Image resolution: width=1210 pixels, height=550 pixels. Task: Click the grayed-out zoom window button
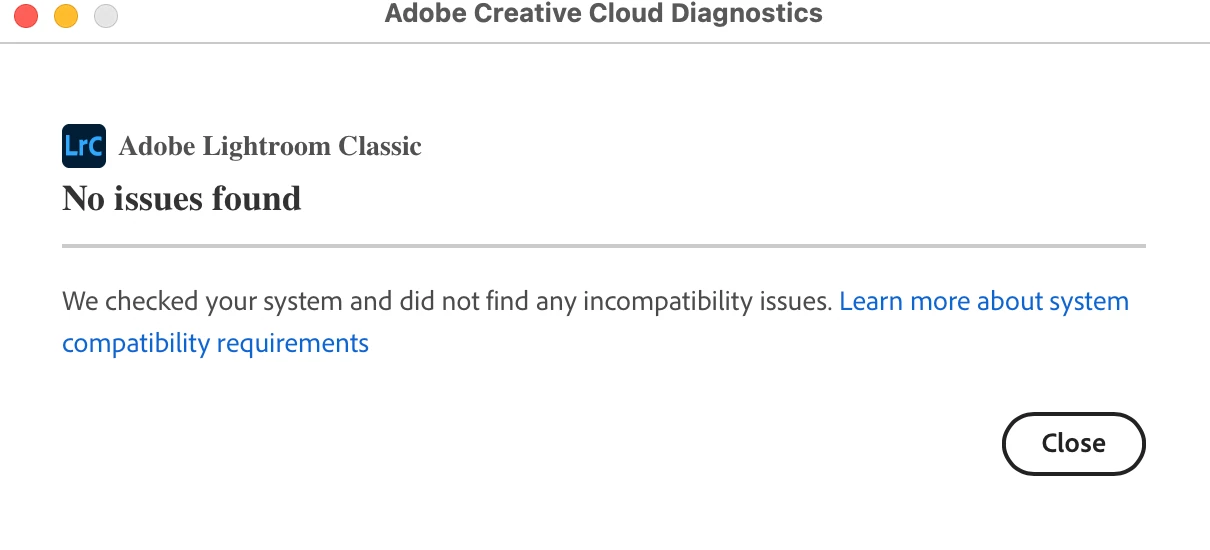105,16
